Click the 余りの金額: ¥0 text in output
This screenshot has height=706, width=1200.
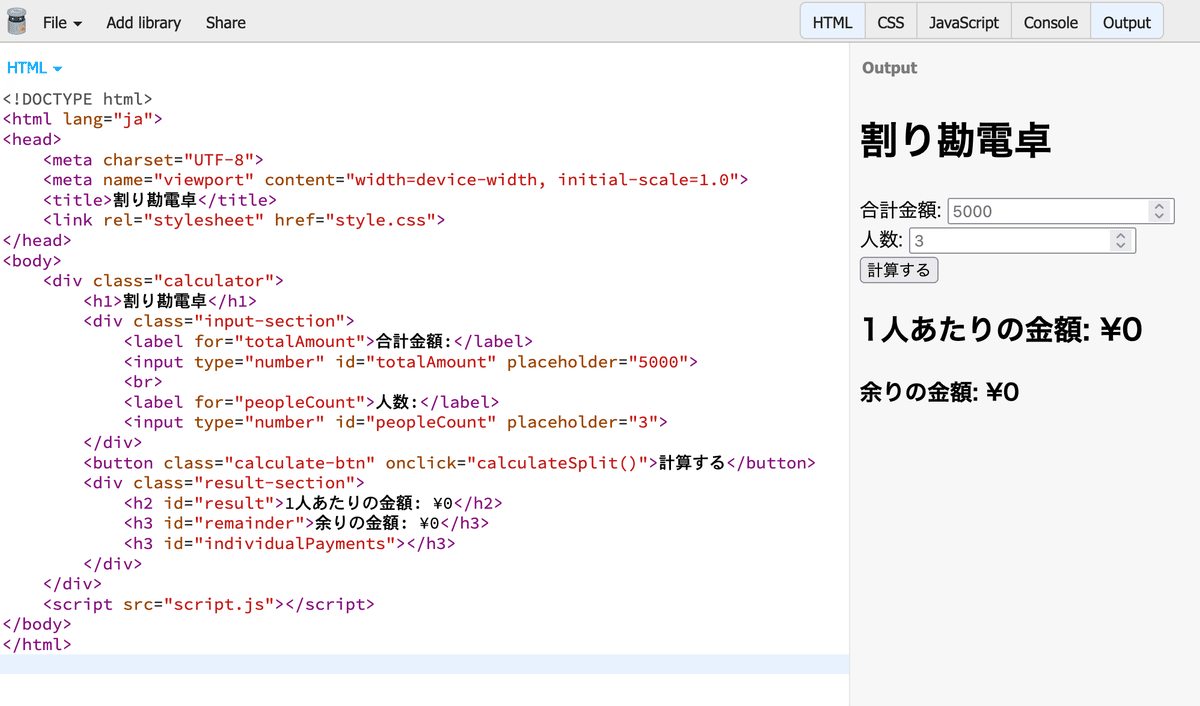(939, 392)
